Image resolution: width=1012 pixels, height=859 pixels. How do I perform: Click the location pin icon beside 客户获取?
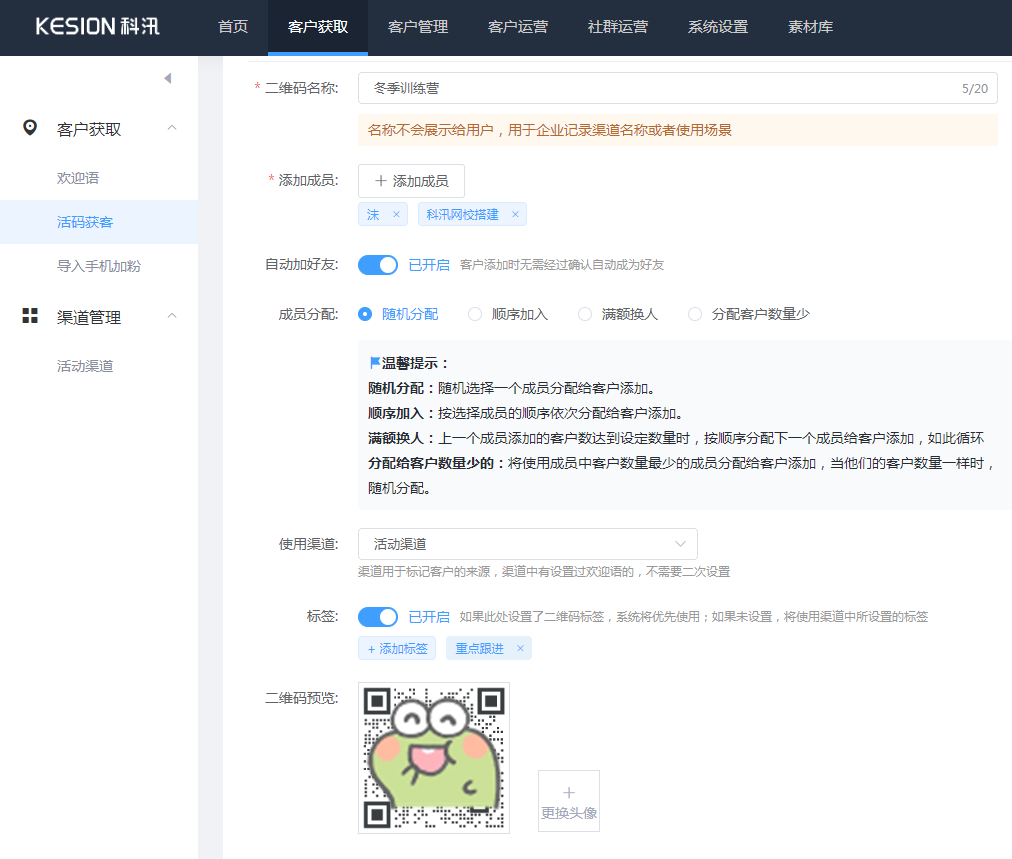point(30,128)
